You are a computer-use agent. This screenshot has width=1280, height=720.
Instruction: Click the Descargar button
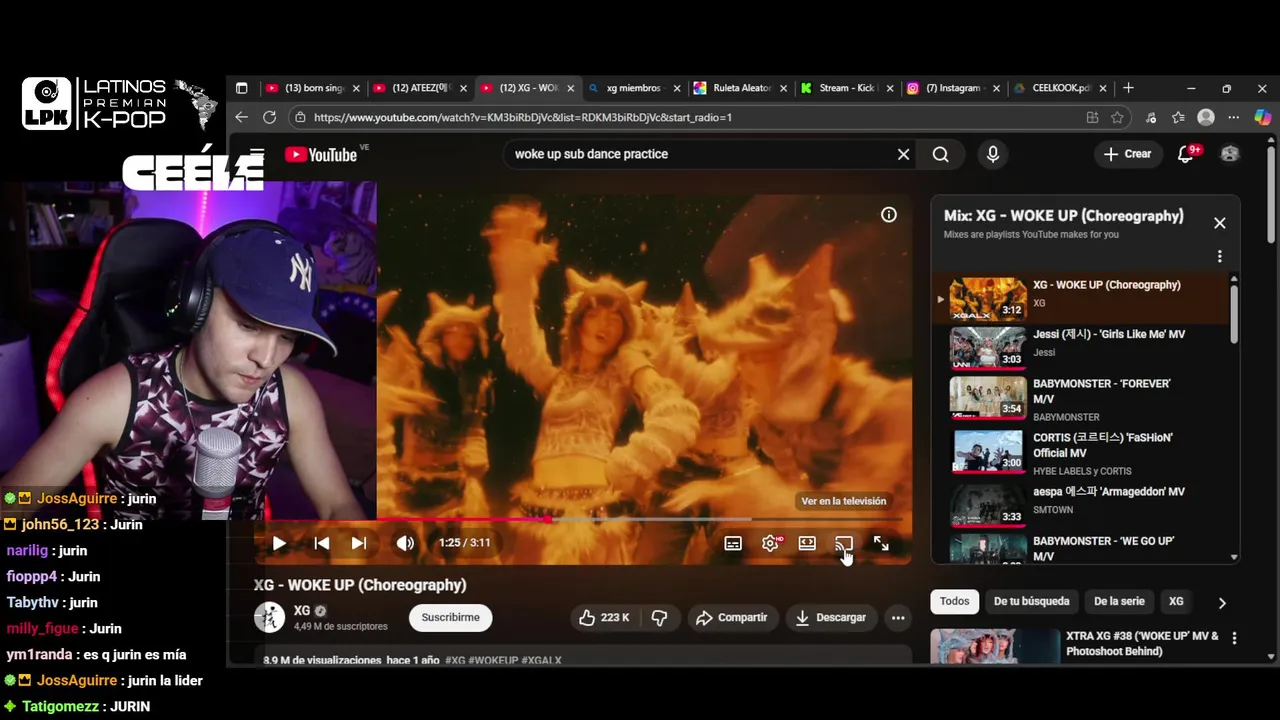click(x=830, y=618)
